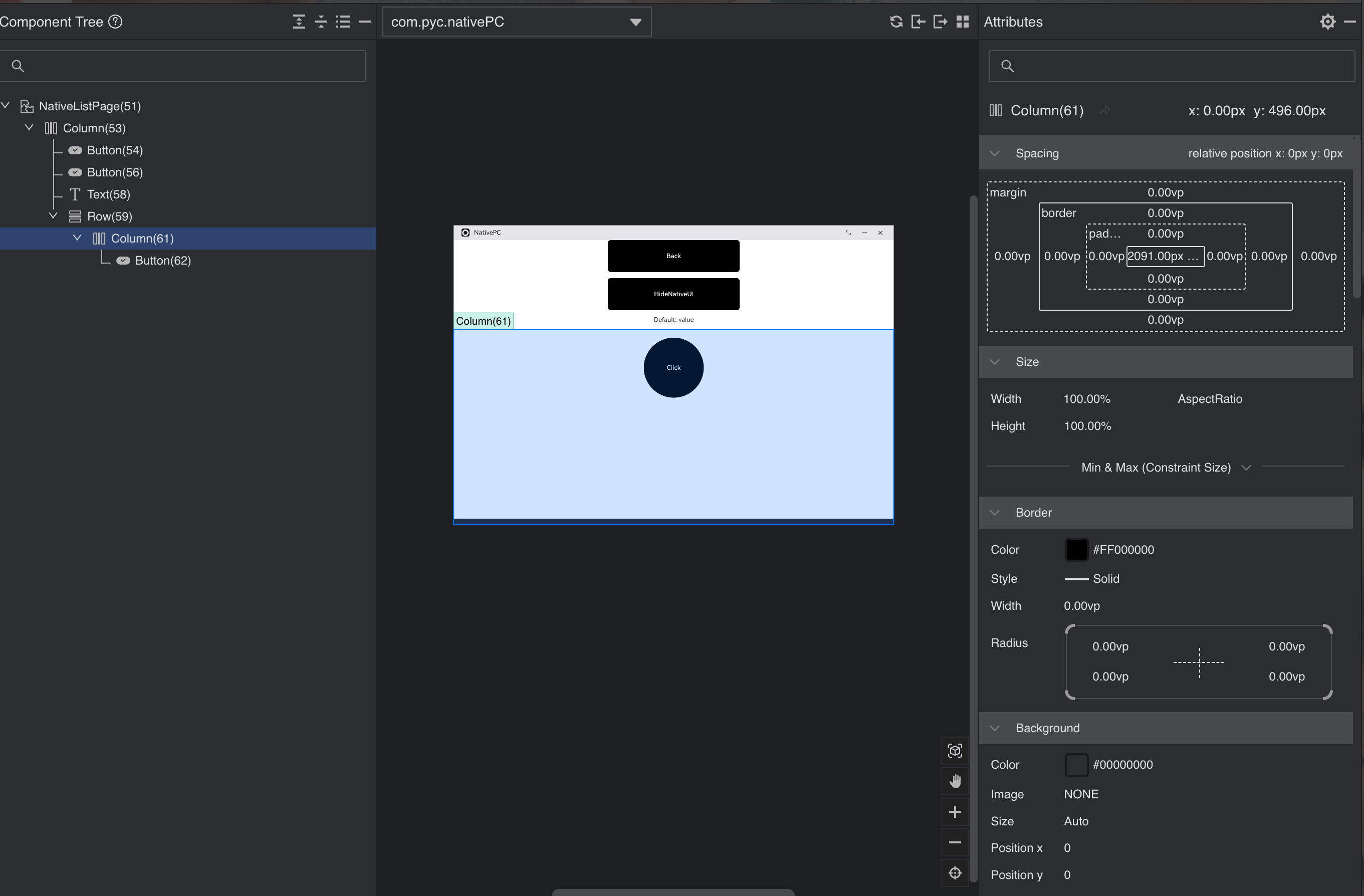Click the collapse all icon in Component Tree
This screenshot has width=1364, height=896.
click(x=321, y=22)
